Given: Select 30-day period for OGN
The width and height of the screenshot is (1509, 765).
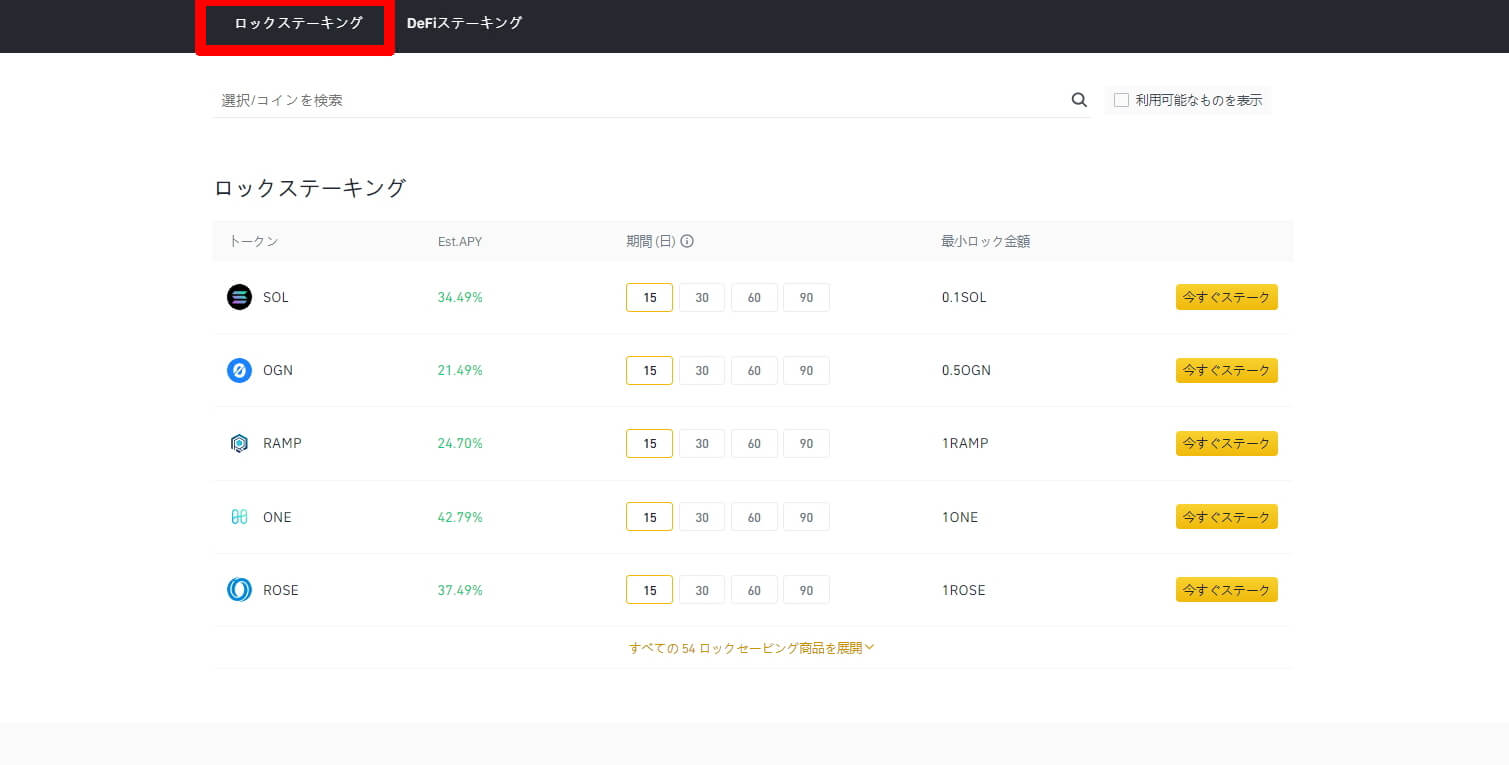Looking at the screenshot, I should pyautogui.click(x=702, y=371).
